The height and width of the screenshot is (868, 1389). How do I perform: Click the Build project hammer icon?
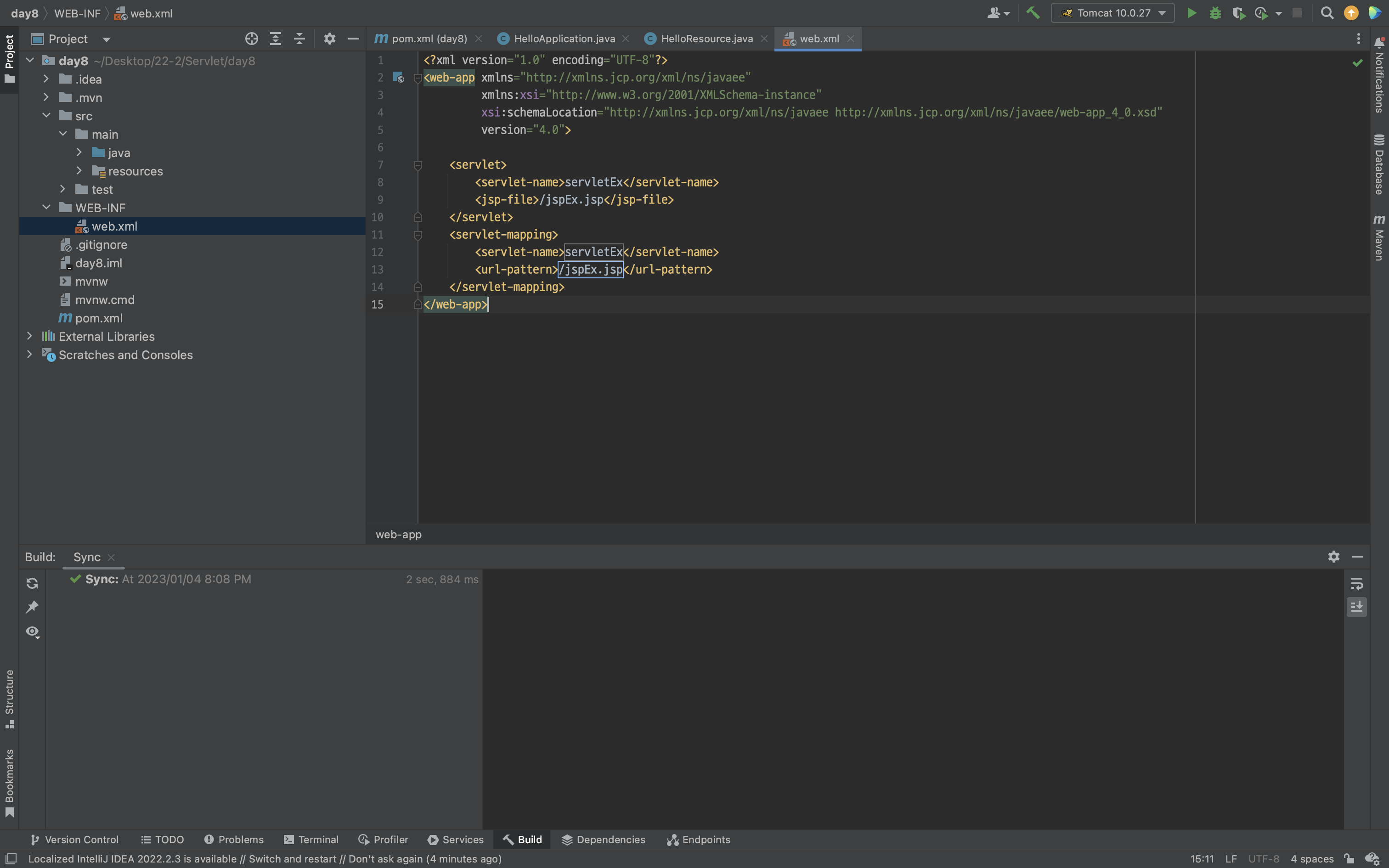[1033, 13]
